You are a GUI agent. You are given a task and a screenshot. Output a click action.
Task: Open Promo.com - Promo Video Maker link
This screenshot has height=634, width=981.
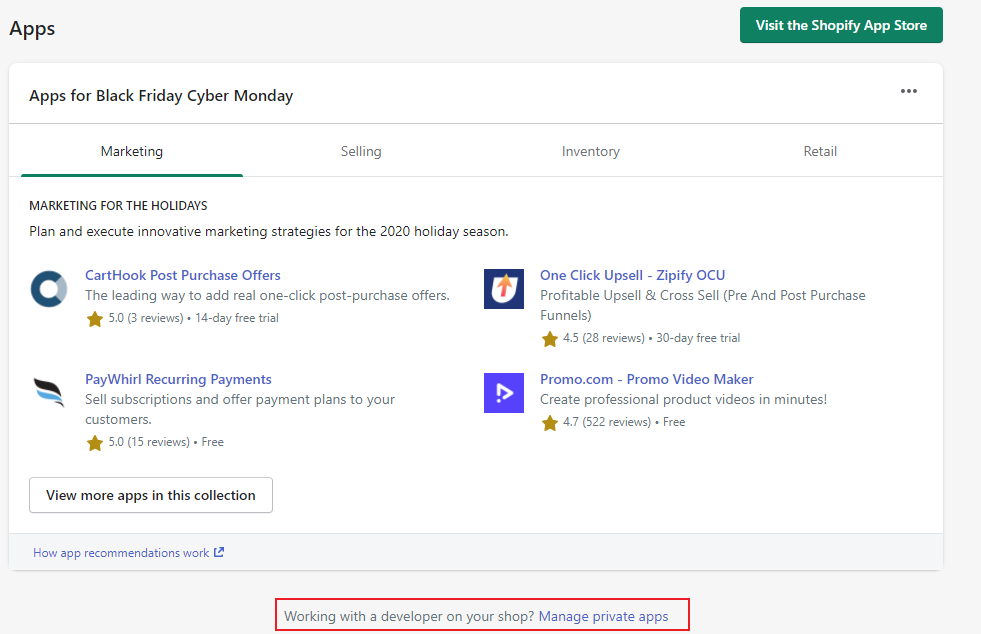point(646,379)
